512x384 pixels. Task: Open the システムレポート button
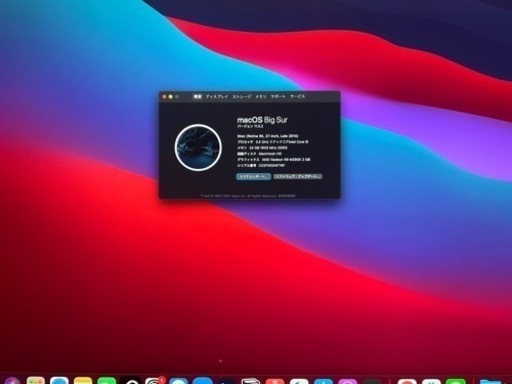click(x=253, y=176)
